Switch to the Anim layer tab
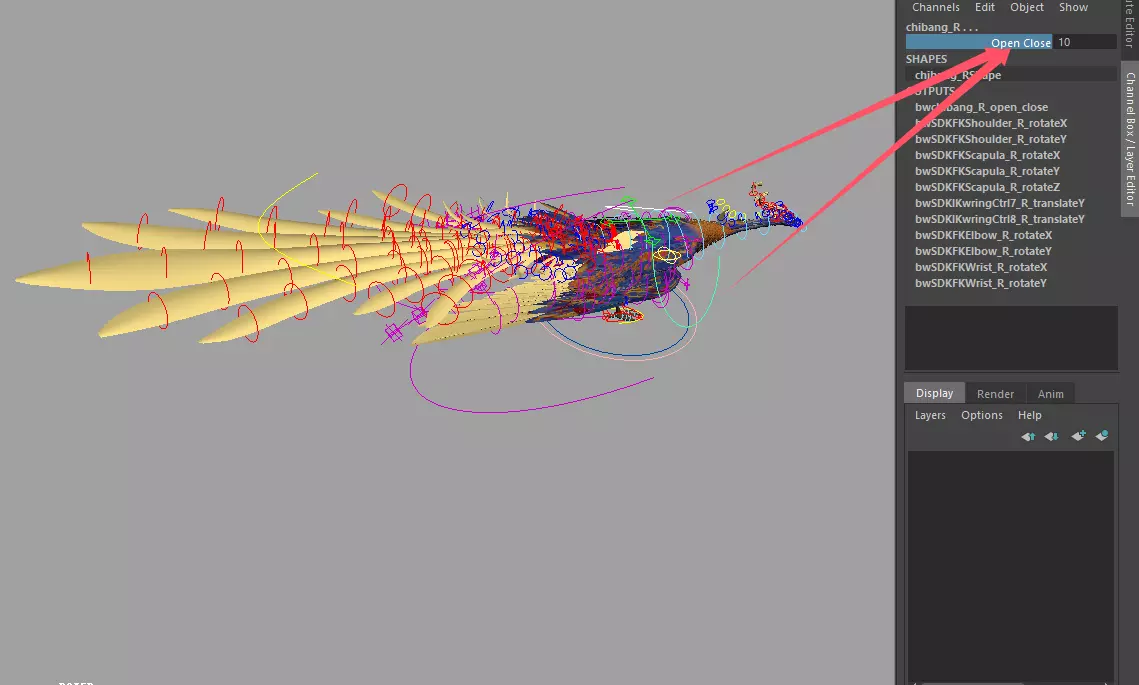1139x685 pixels. pos(1050,394)
